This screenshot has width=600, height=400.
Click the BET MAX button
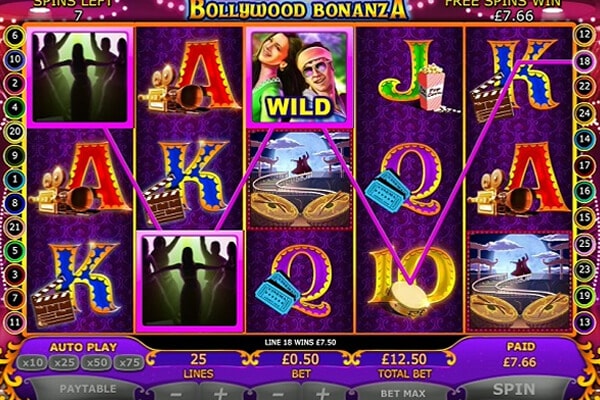pos(403,393)
